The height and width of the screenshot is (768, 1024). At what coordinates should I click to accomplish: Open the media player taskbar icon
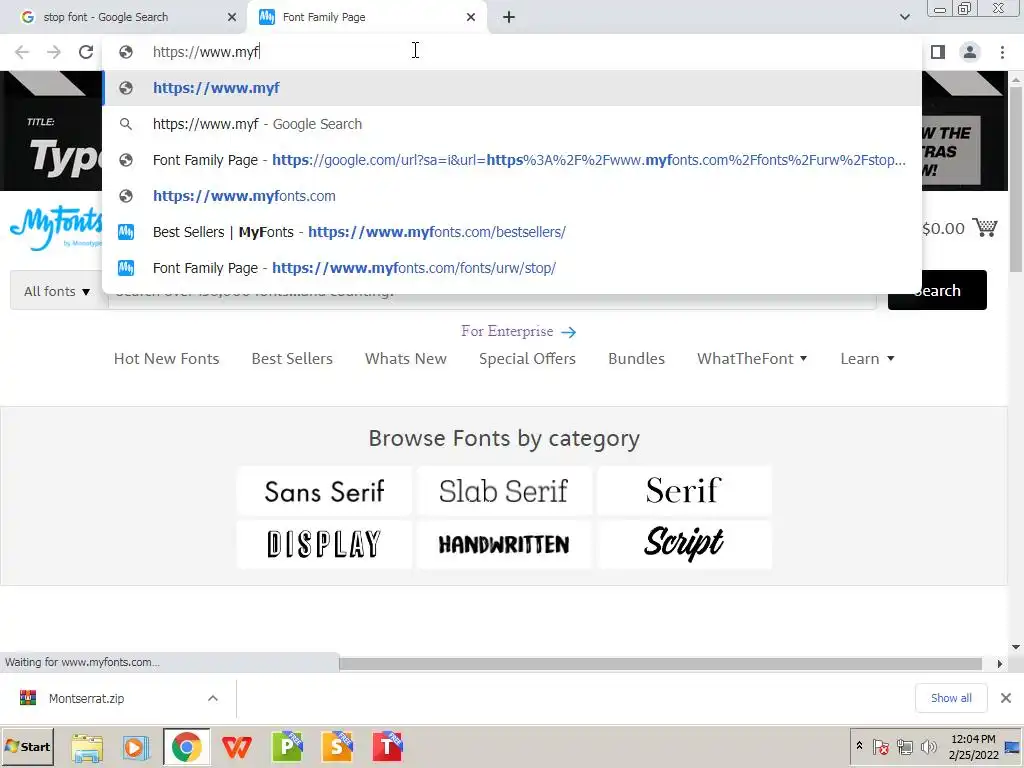point(136,747)
